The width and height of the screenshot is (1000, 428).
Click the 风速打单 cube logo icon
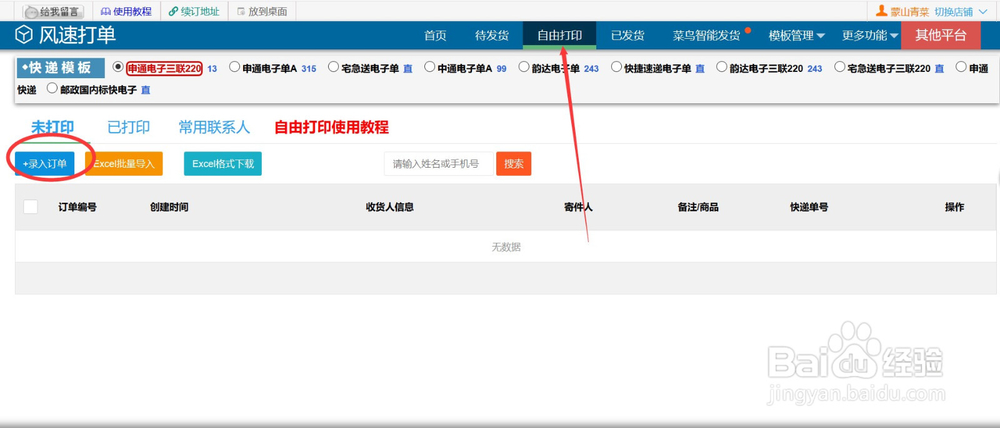(24, 35)
